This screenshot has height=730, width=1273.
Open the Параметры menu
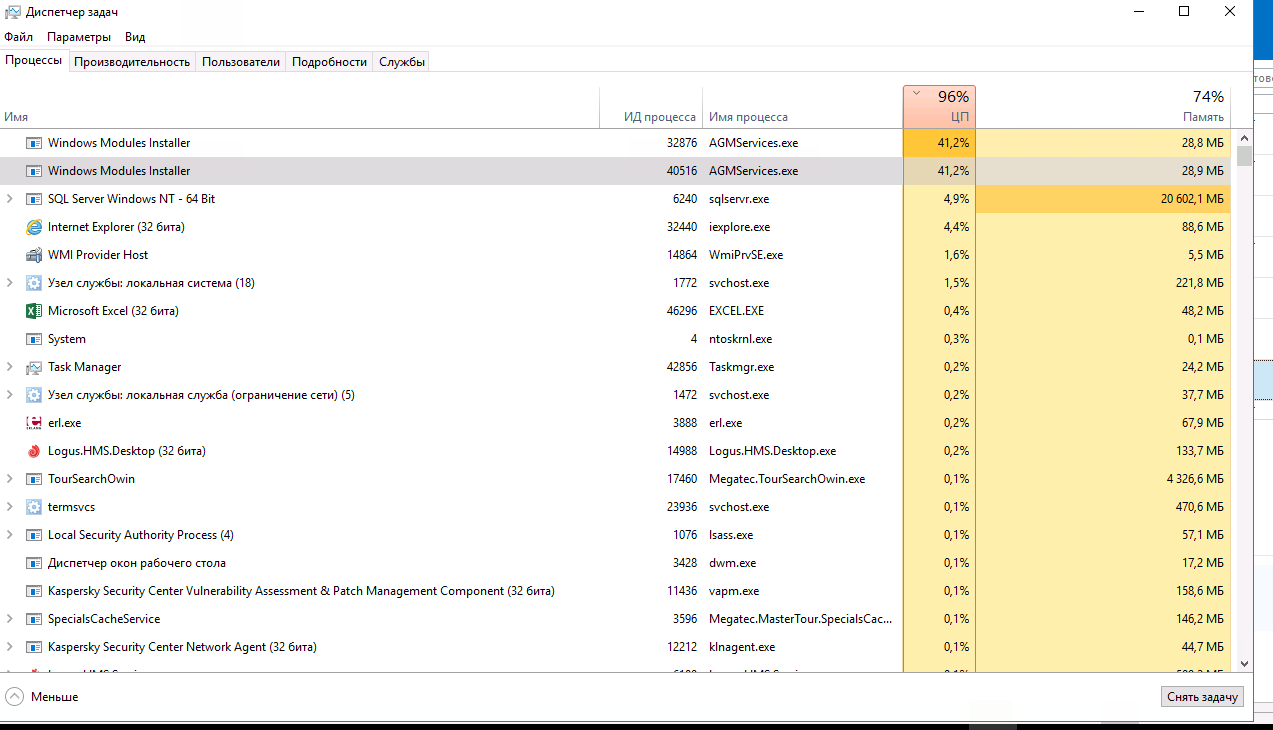click(x=79, y=37)
